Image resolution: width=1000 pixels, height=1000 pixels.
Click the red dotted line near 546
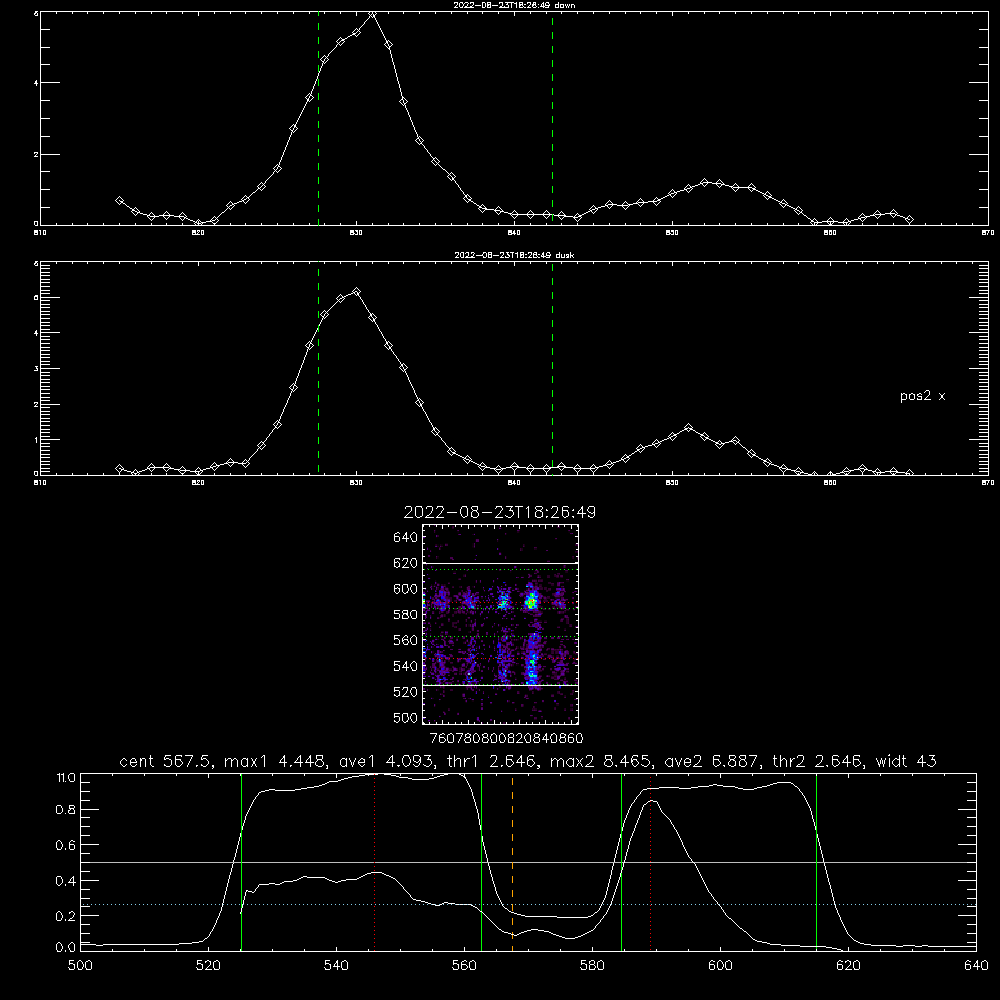click(x=374, y=862)
